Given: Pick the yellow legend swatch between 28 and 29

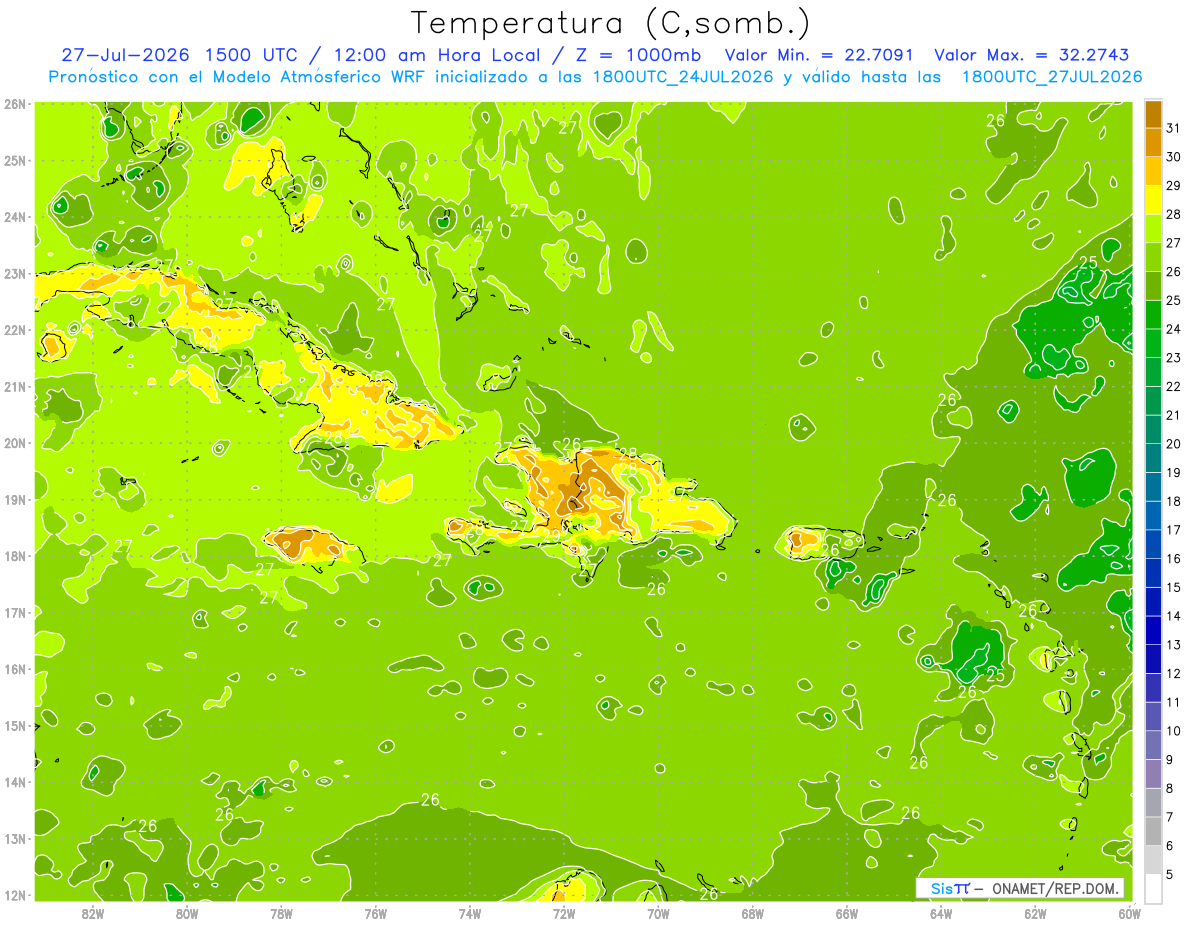Looking at the screenshot, I should (1153, 200).
